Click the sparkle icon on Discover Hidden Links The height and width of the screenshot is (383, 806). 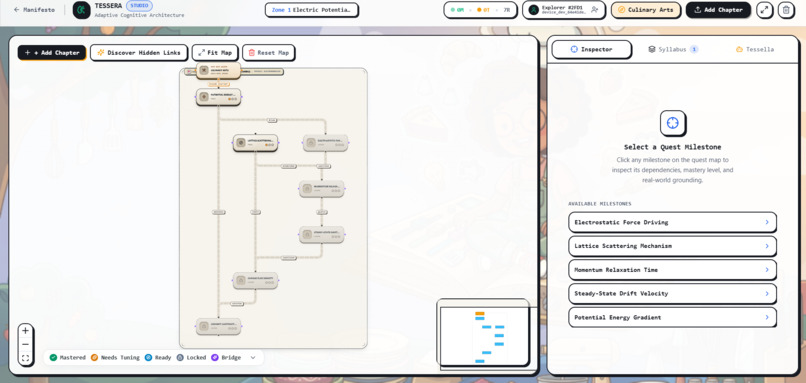coord(101,52)
